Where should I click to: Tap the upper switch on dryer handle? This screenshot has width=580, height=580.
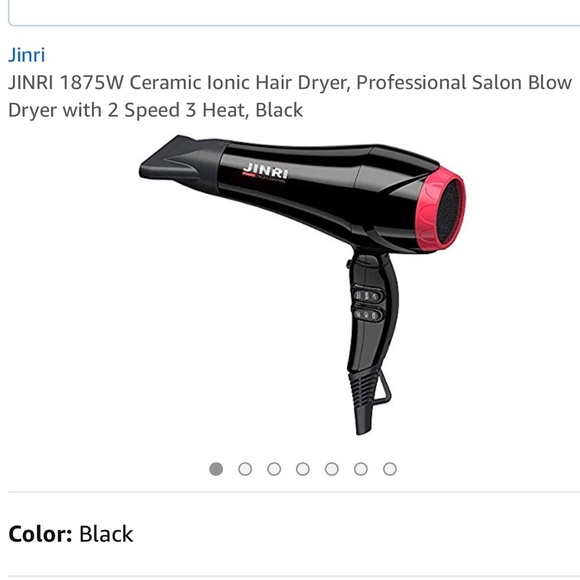coord(367,296)
